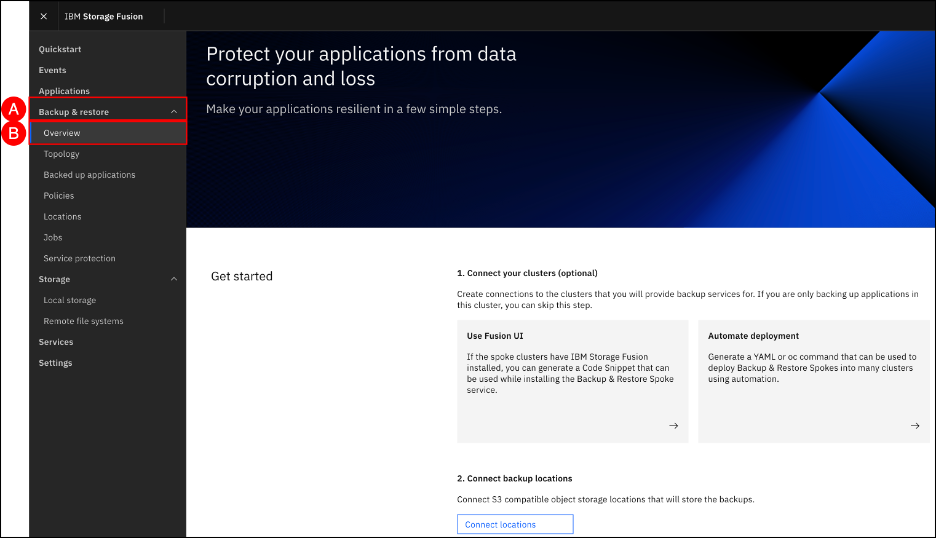
Task: Close the navigation menu with X icon
Action: [43, 17]
